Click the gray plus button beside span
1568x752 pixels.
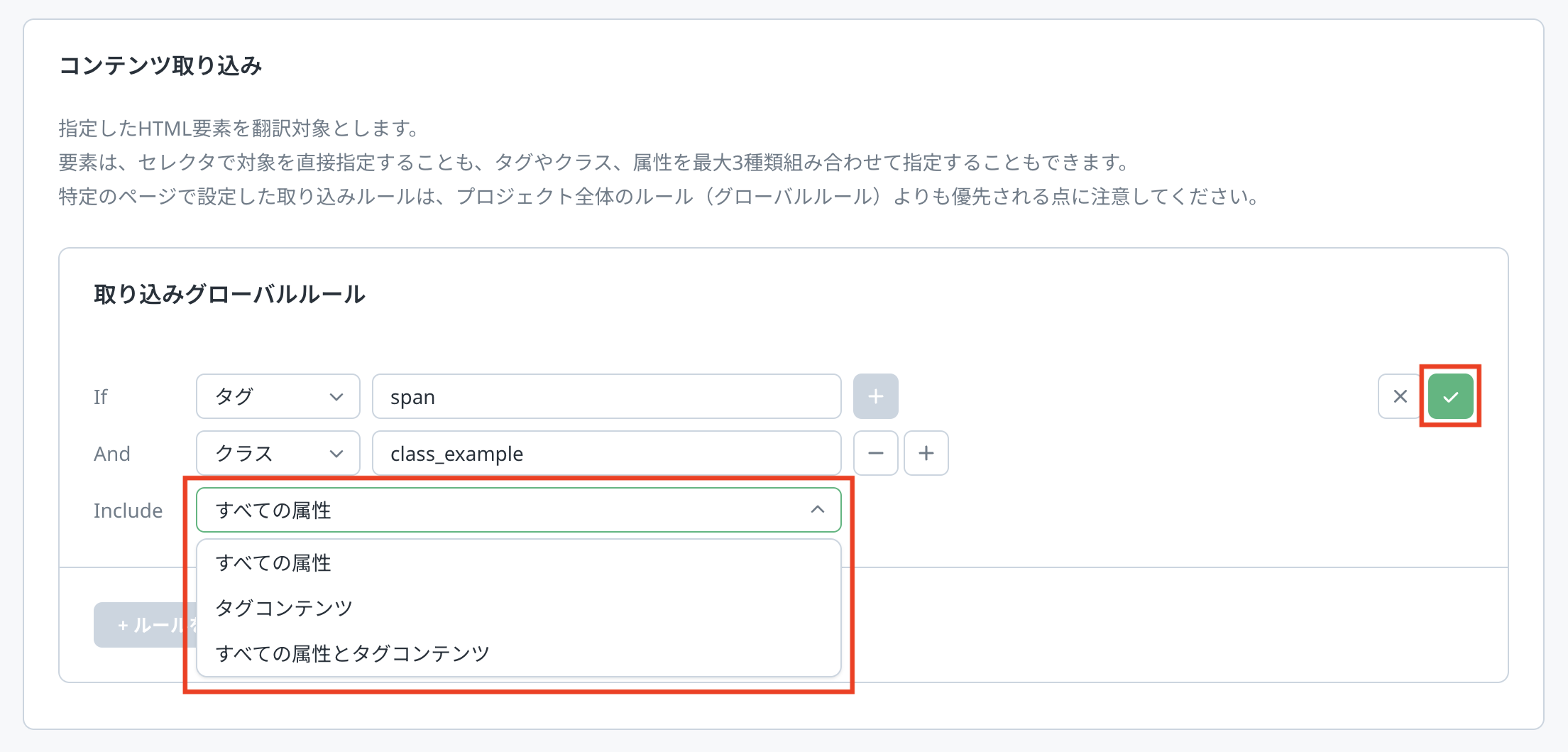[x=875, y=396]
